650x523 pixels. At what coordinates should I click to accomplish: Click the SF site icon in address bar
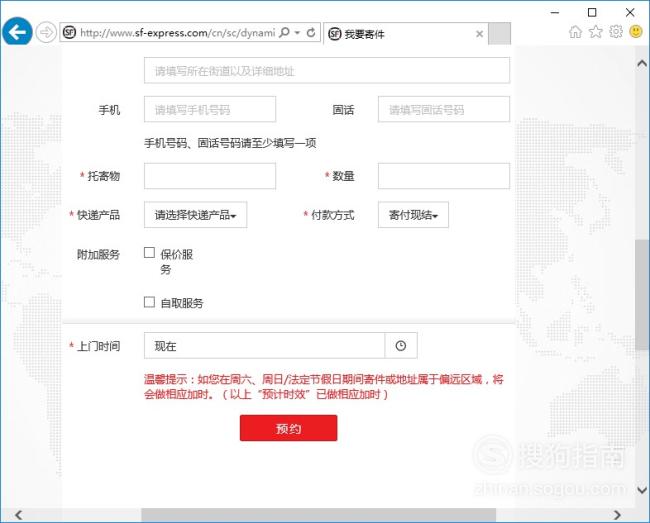tap(69, 32)
